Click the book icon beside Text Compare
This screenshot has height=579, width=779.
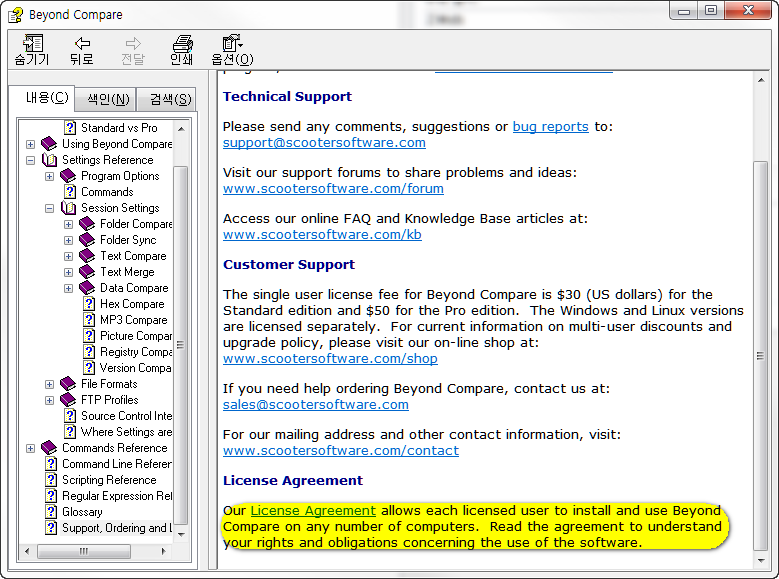click(x=87, y=256)
